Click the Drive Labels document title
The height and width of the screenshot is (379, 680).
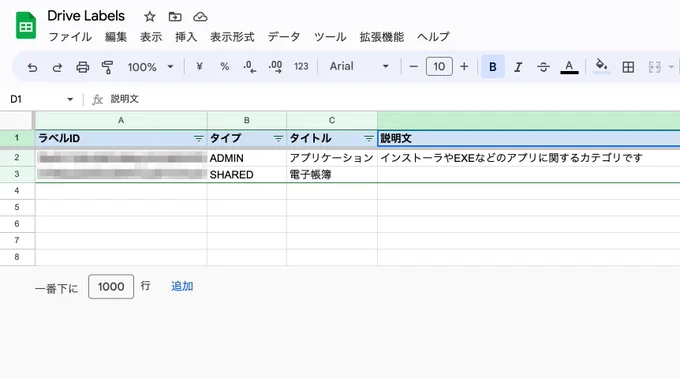tap(86, 16)
